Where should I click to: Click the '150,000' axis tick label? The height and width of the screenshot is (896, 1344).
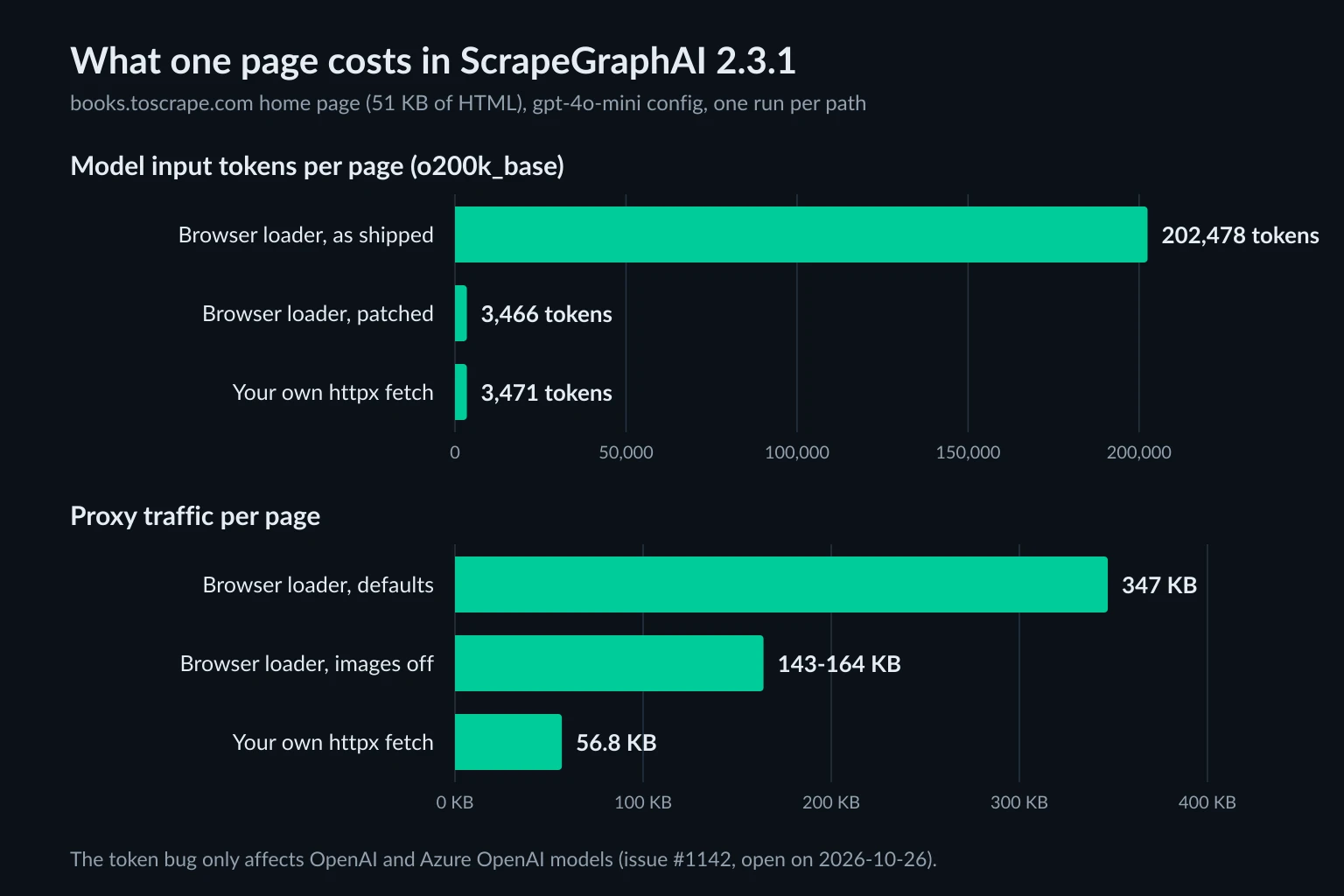click(968, 452)
